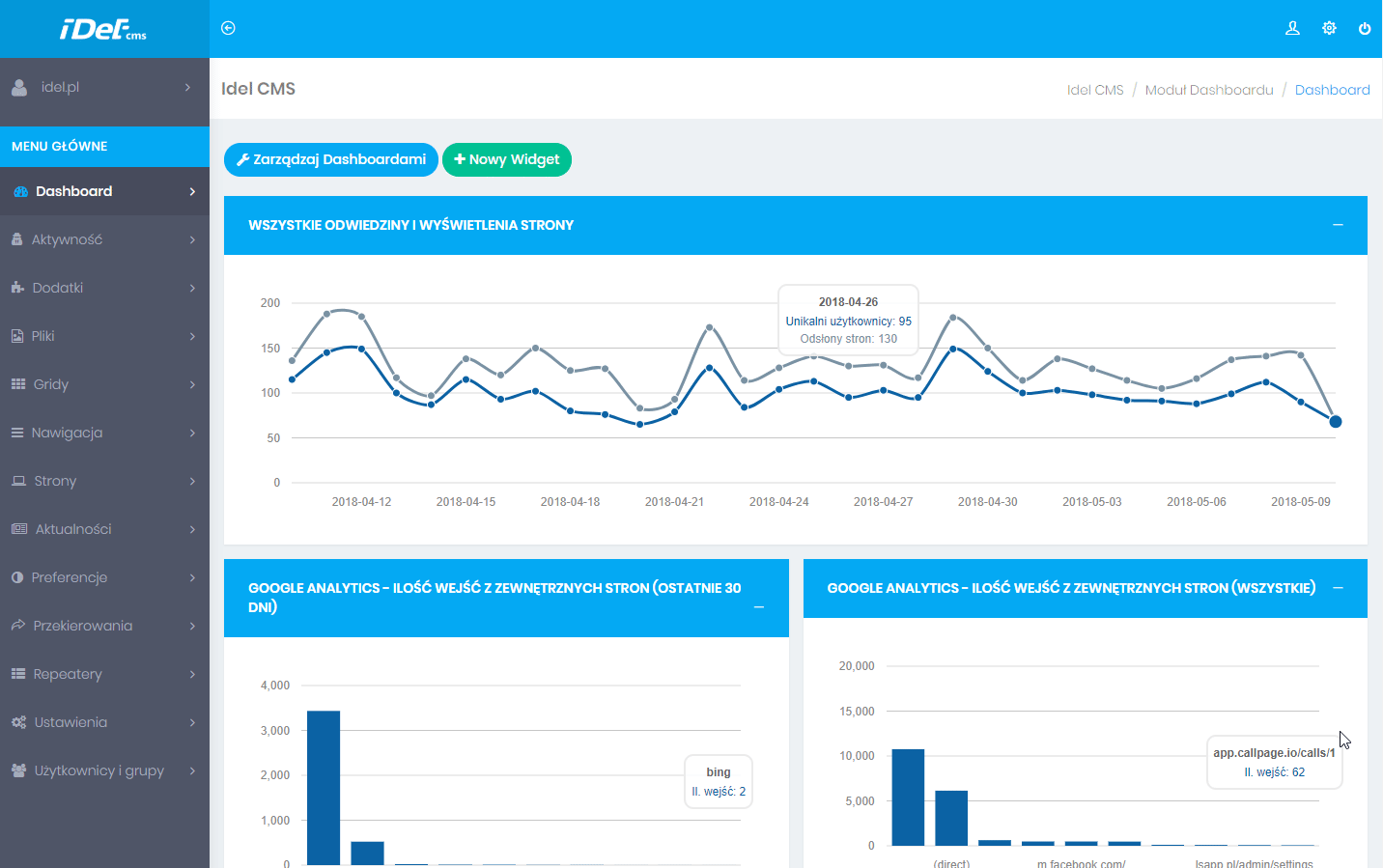1383x868 pixels.
Task: Open the Dashboard menu item
Action: point(104,191)
